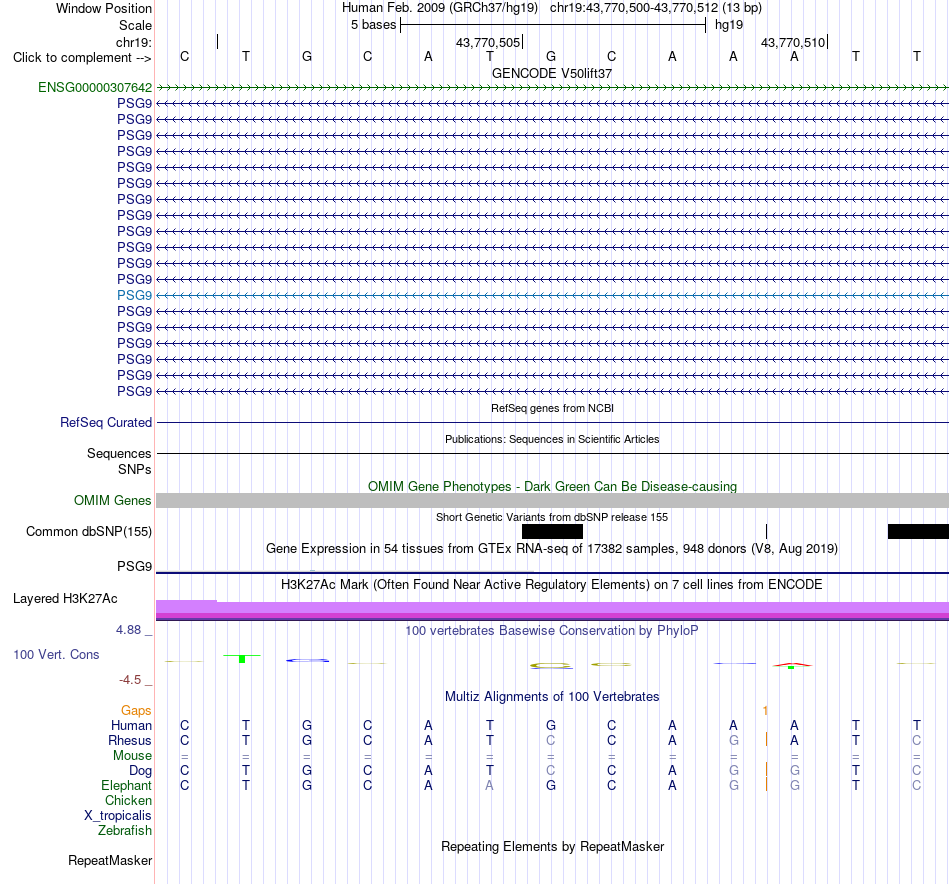Viewport: 950px width, 884px height.
Task: Click the black Sequences track line
Action: click(x=552, y=453)
